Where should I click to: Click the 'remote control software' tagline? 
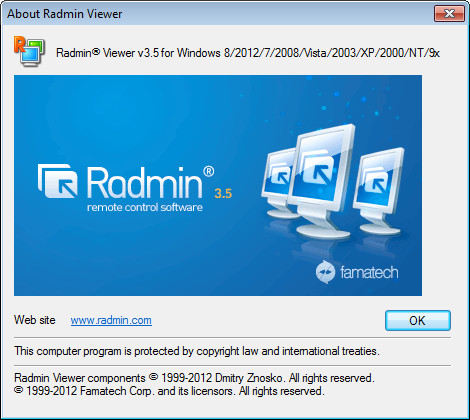tap(145, 208)
